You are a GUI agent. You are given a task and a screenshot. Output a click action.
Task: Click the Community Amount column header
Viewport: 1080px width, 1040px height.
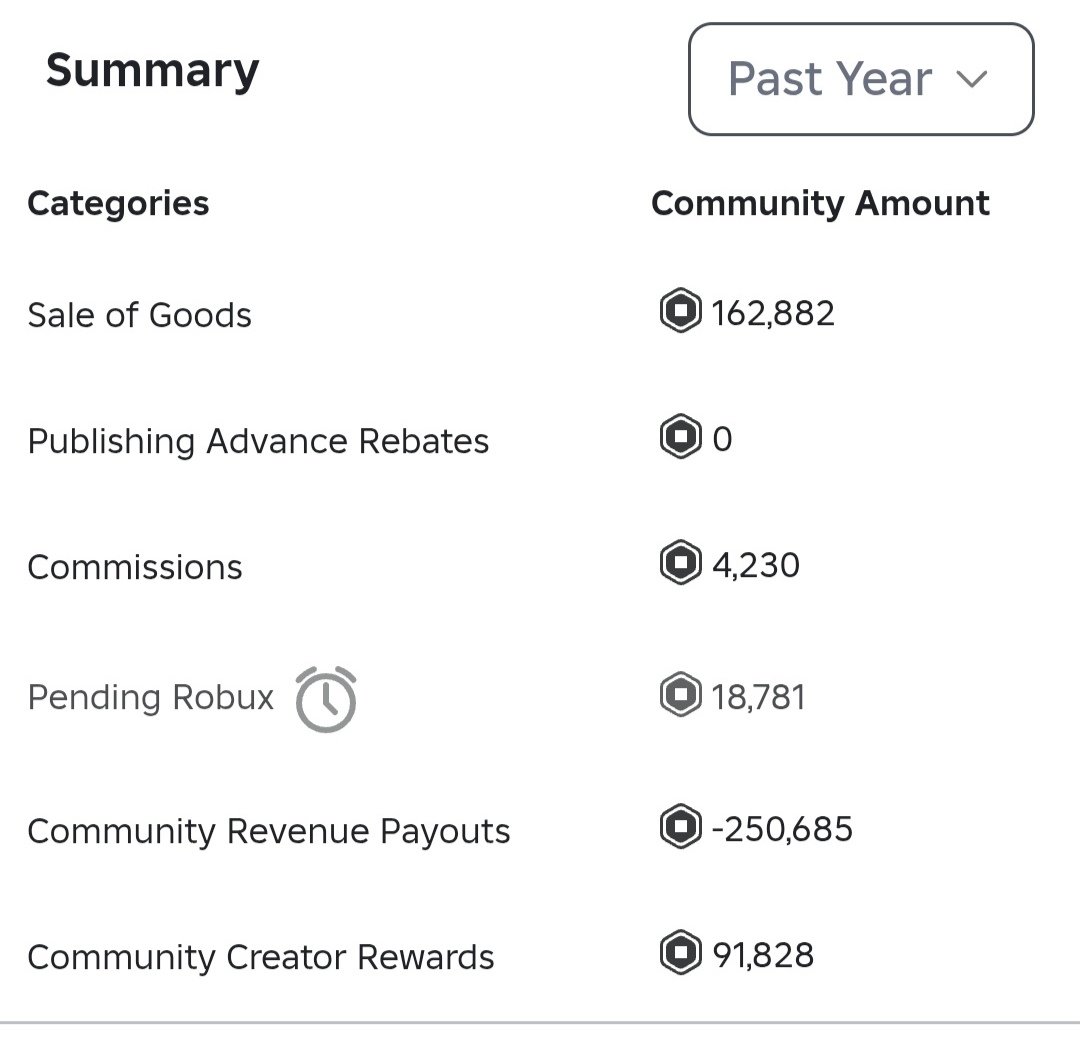820,203
